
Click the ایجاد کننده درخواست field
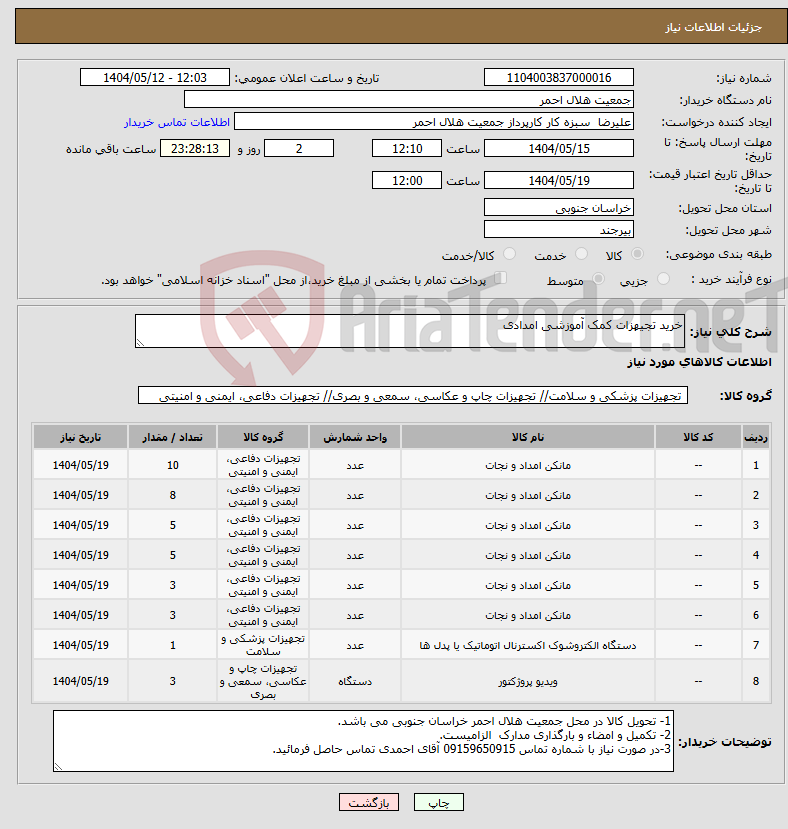click(434, 122)
